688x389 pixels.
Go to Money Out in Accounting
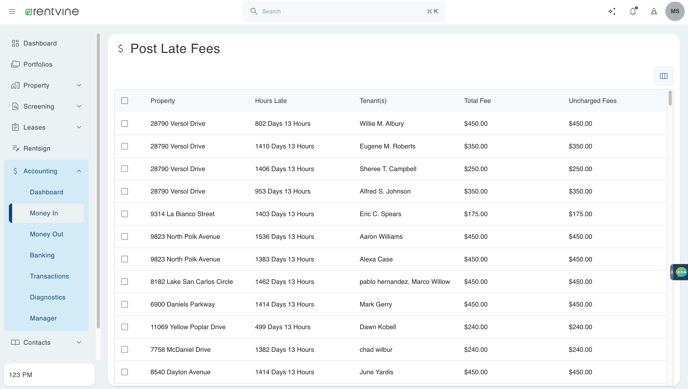tap(47, 234)
